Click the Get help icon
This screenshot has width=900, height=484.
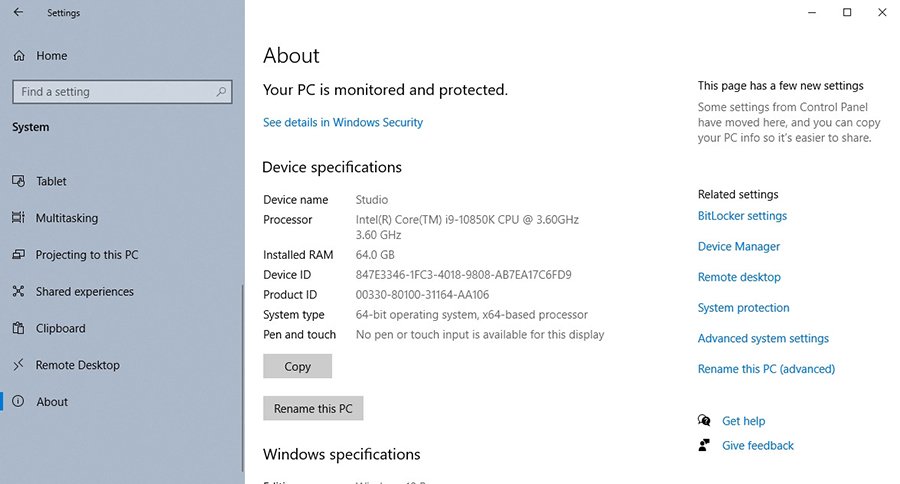(x=704, y=421)
